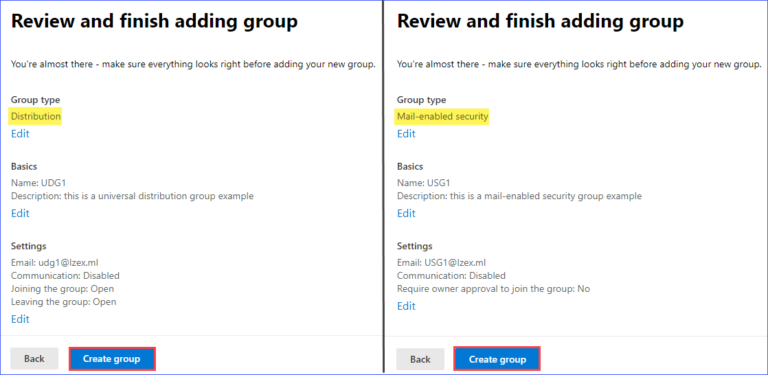Click the Joining the group: Open line
768x375 pixels.
pos(62,289)
